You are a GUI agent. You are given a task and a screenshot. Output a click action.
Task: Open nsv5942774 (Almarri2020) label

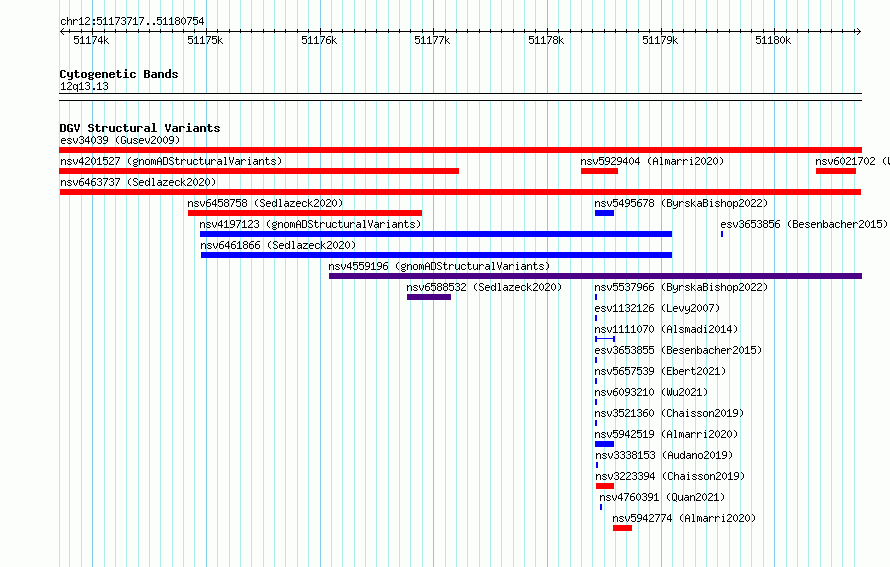(x=684, y=518)
